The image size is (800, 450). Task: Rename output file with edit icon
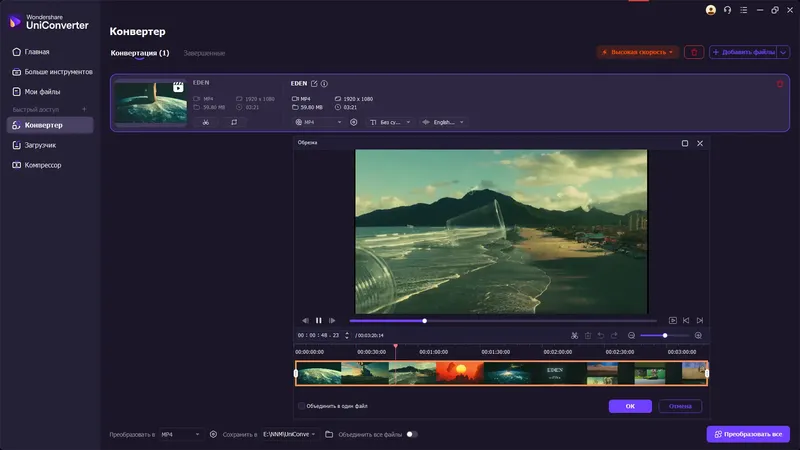[314, 84]
